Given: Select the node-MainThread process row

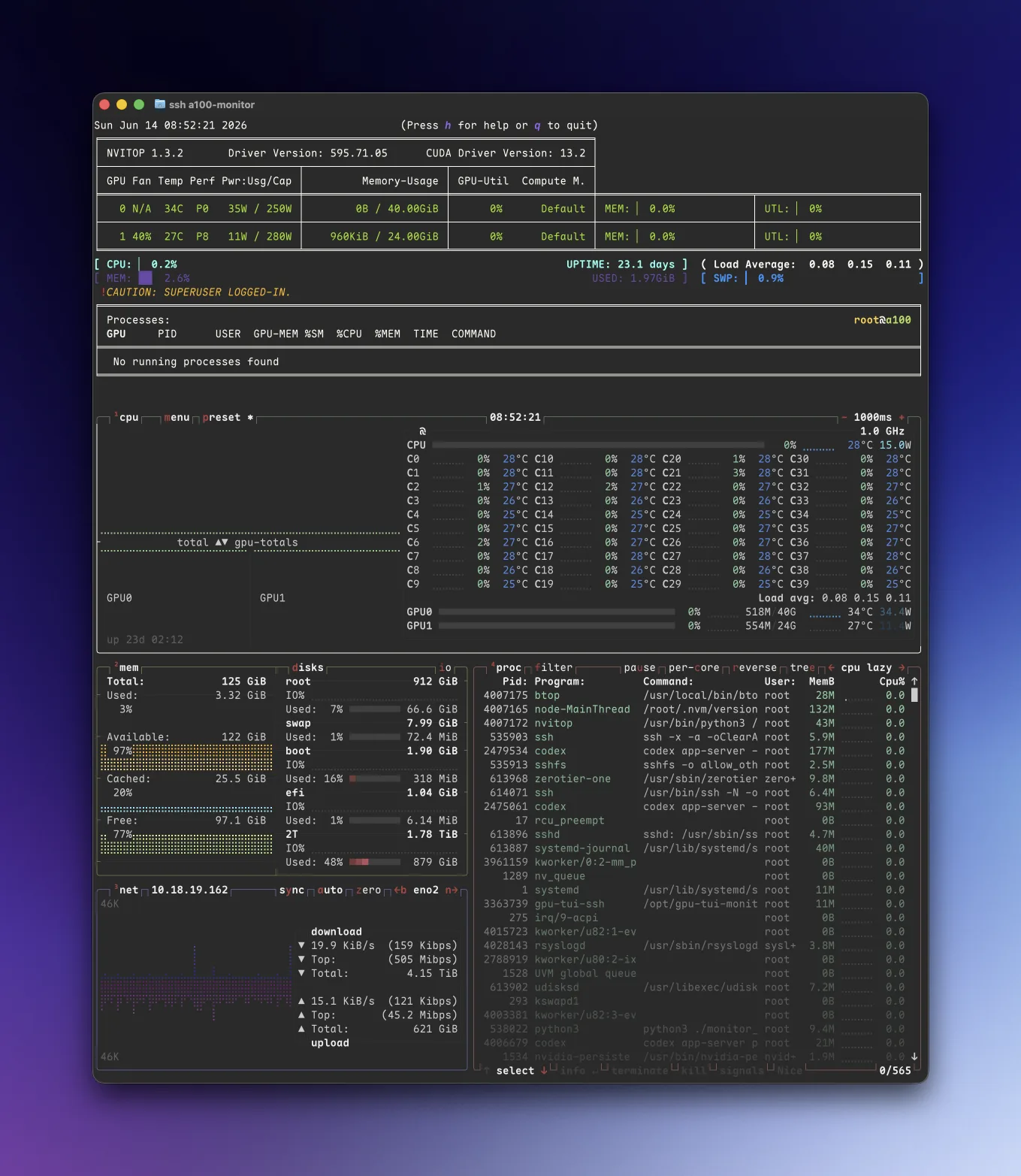Looking at the screenshot, I should point(694,709).
